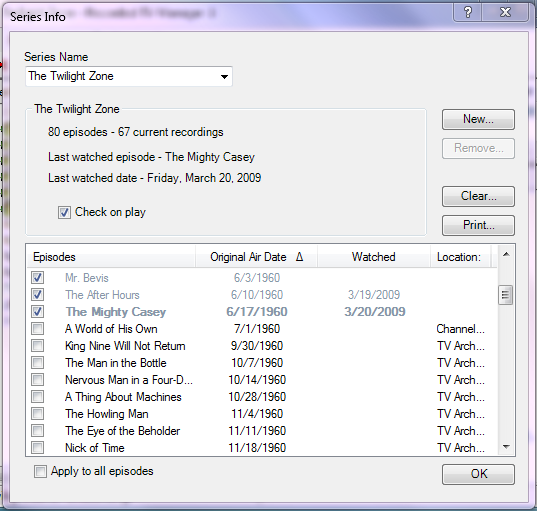The width and height of the screenshot is (537, 511).
Task: Click the New... button
Action: (478, 119)
